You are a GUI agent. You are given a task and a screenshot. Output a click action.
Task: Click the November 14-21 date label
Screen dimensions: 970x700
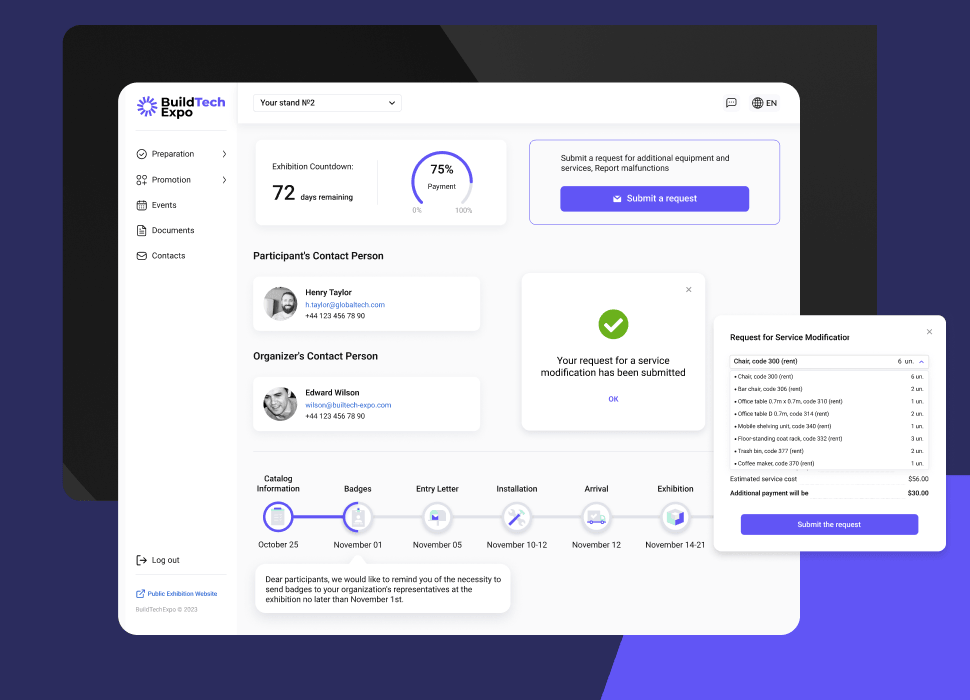point(675,545)
